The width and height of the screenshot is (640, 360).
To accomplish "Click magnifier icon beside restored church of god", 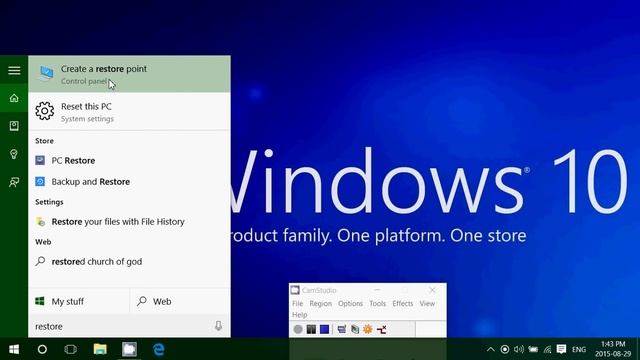I will 40,261.
